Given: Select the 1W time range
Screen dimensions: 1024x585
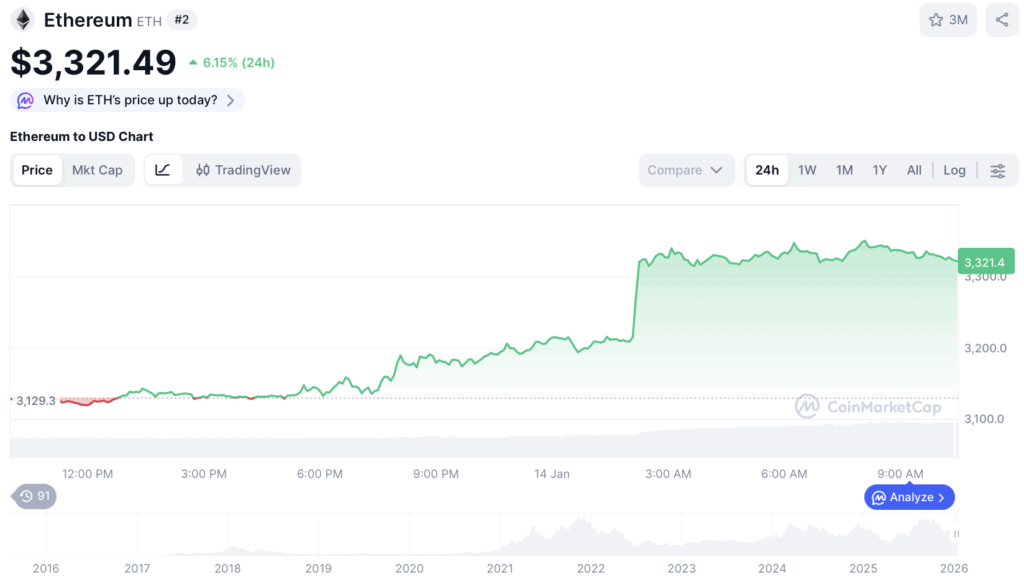Looking at the screenshot, I should pyautogui.click(x=807, y=170).
